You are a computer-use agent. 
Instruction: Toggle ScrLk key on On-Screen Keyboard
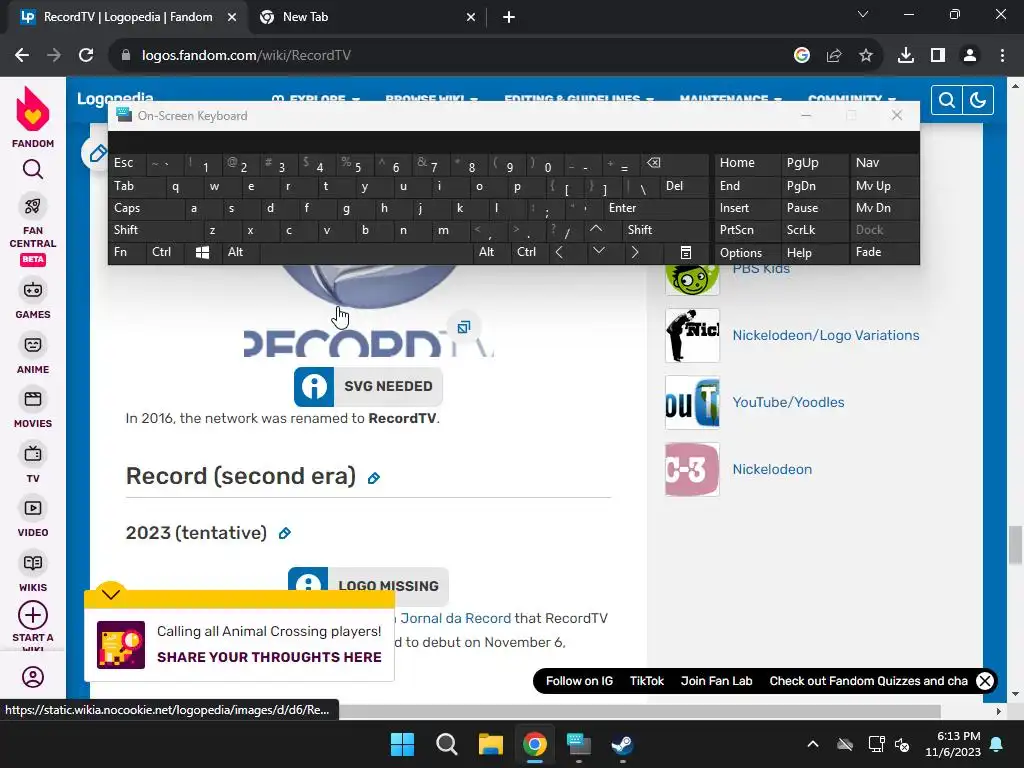click(814, 230)
